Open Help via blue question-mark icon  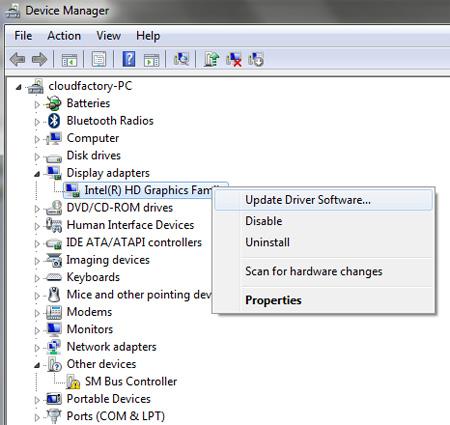129,59
